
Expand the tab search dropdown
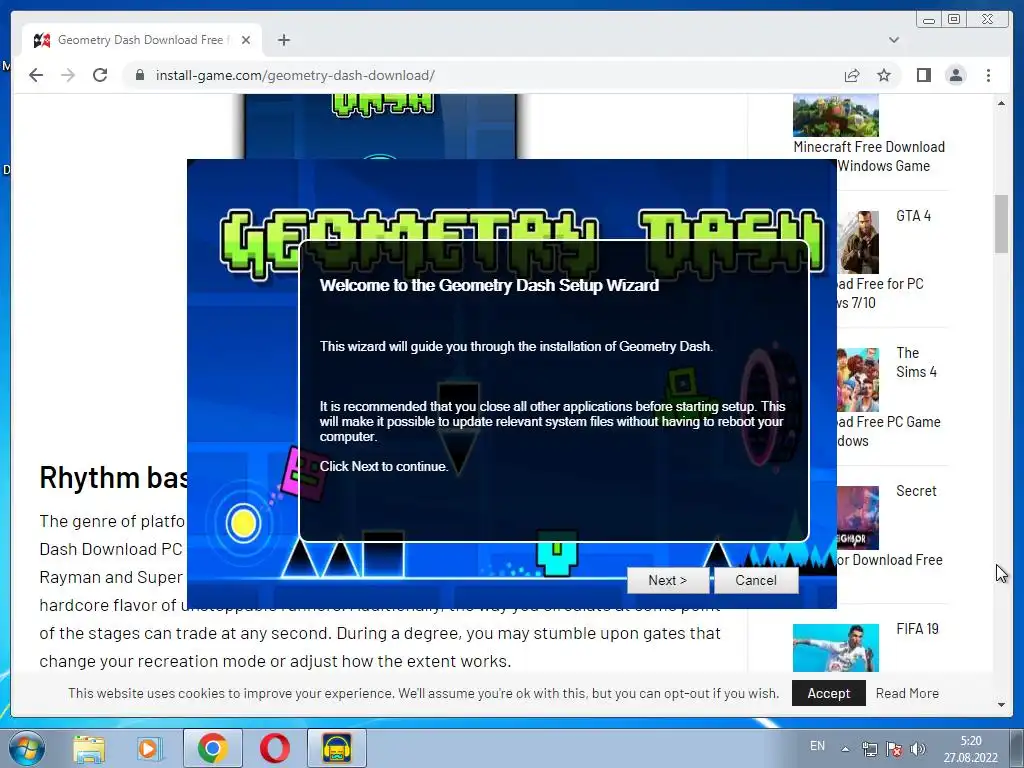(x=893, y=40)
